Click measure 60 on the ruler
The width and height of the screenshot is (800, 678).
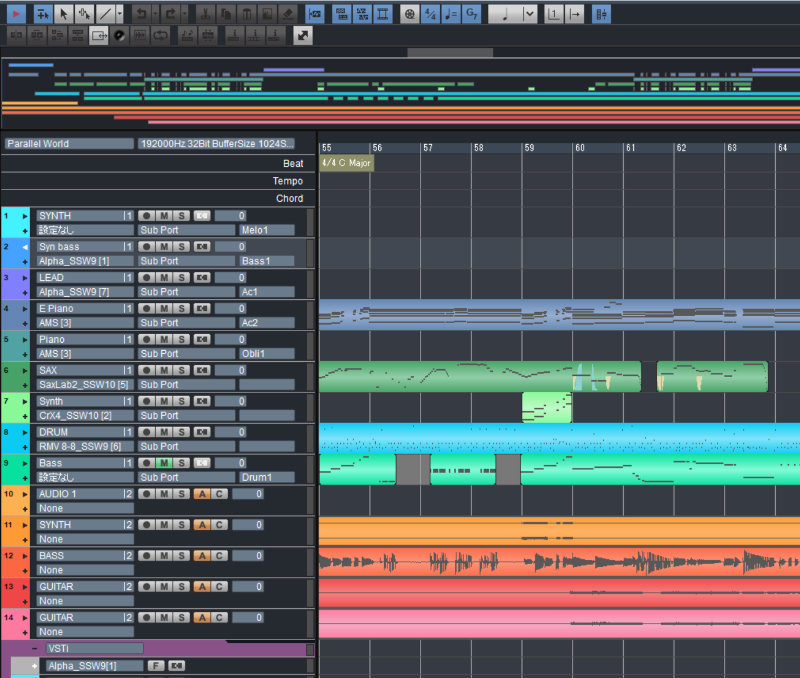coord(580,148)
